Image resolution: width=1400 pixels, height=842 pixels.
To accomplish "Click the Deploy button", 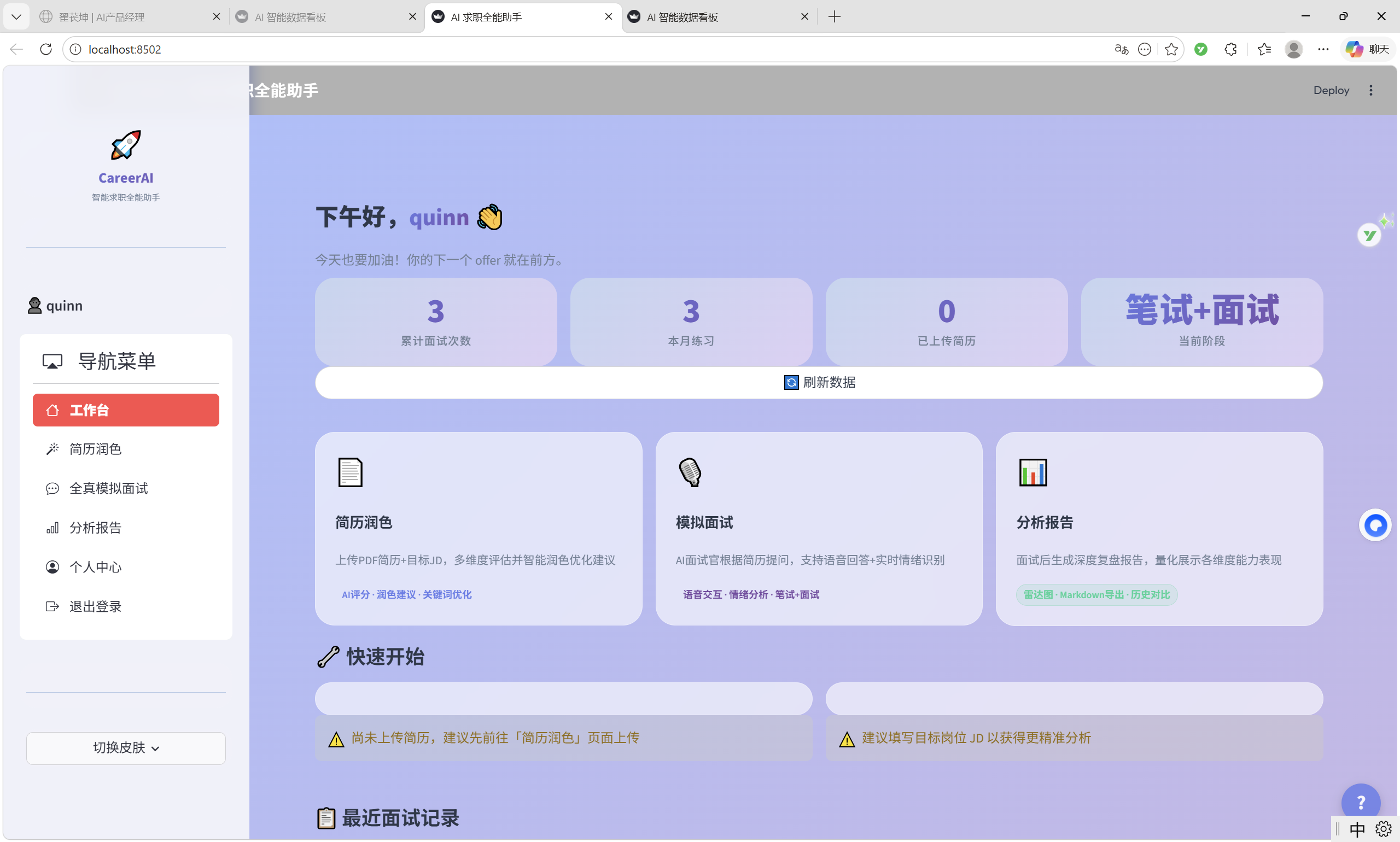I will click(1331, 90).
